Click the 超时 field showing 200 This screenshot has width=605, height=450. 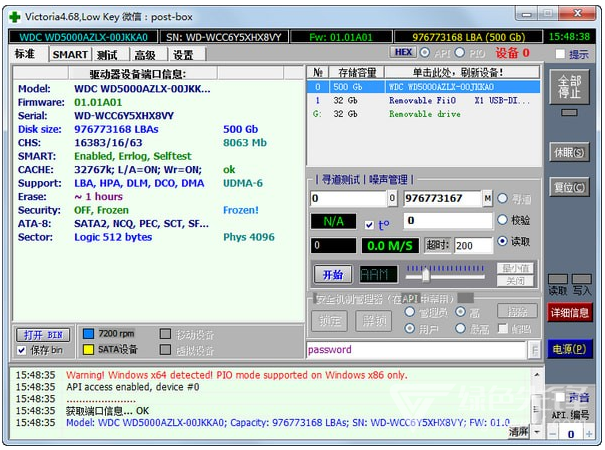[x=473, y=245]
